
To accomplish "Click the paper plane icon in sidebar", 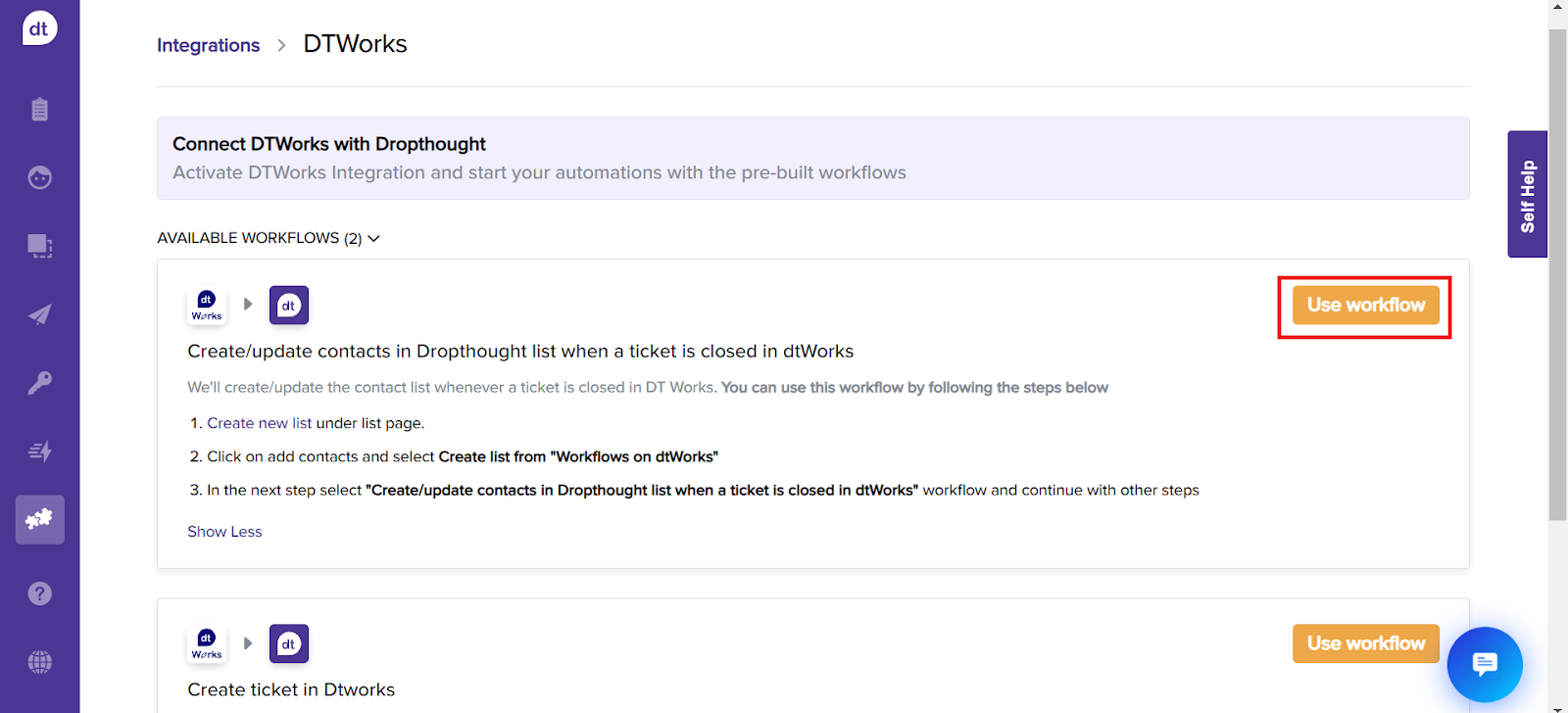I will pyautogui.click(x=39, y=314).
